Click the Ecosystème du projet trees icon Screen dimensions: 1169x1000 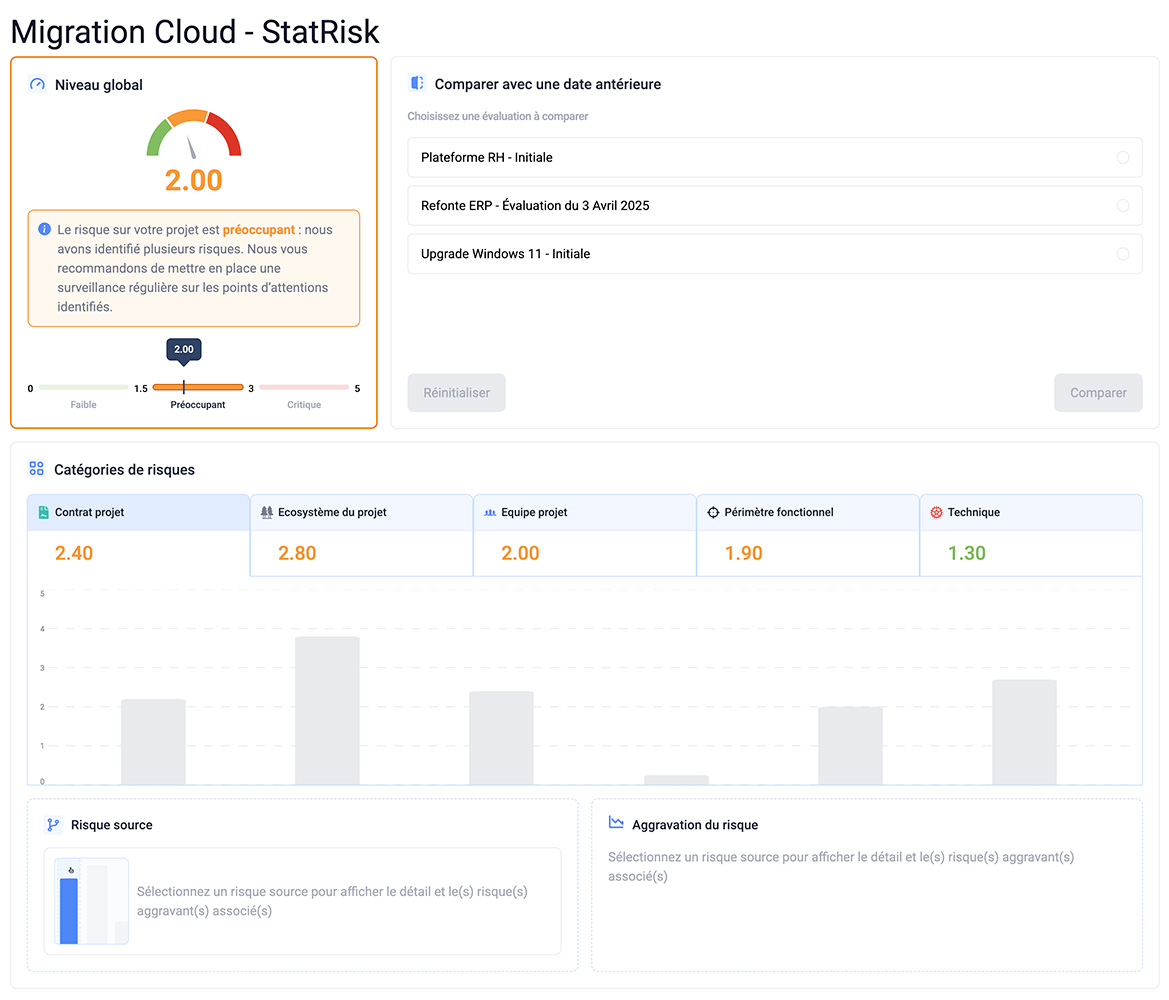click(266, 513)
